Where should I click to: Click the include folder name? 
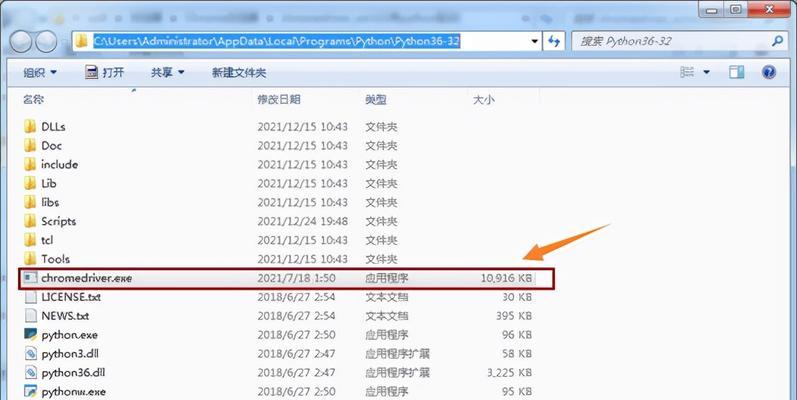(59, 164)
